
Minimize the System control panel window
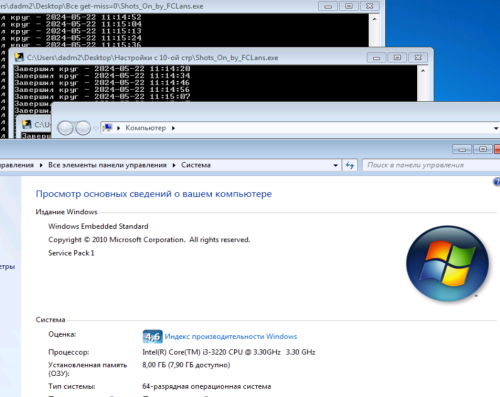462,149
